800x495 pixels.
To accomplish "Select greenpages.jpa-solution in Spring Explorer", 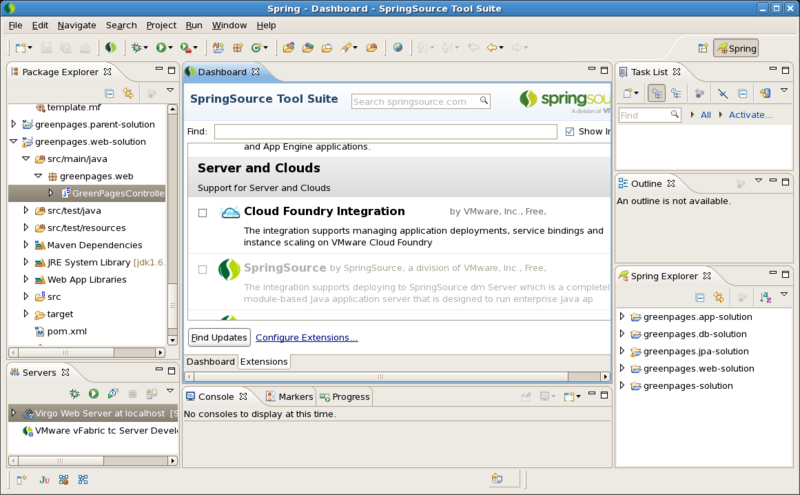I will click(x=696, y=351).
